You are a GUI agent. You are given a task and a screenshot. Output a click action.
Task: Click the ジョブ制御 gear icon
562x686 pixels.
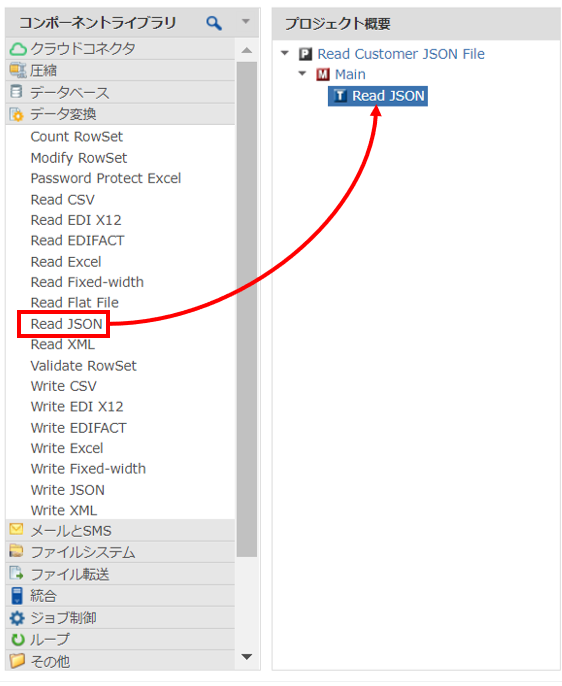(17, 618)
